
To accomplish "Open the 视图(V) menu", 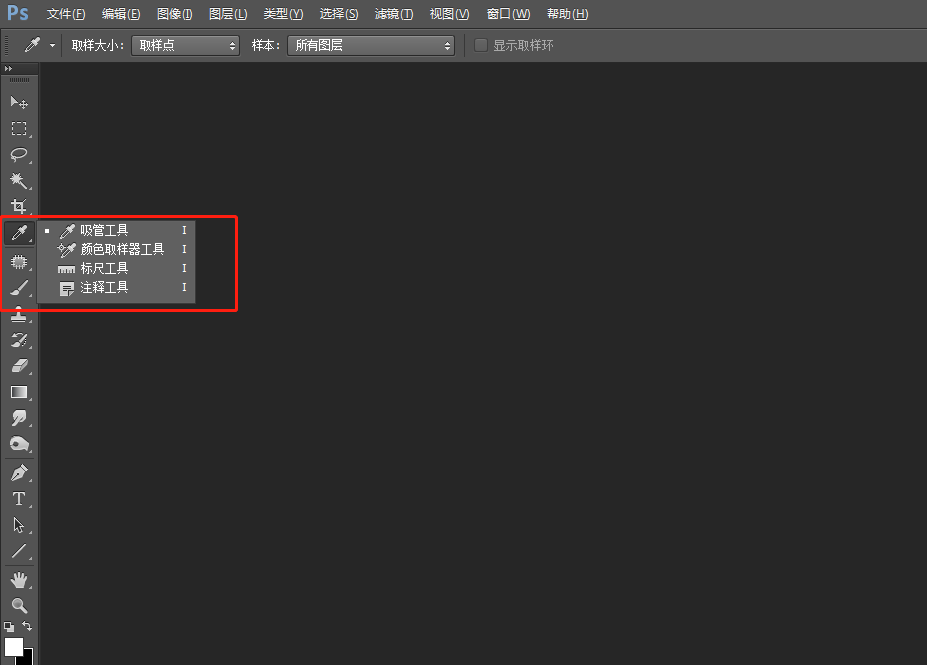I will 449,14.
